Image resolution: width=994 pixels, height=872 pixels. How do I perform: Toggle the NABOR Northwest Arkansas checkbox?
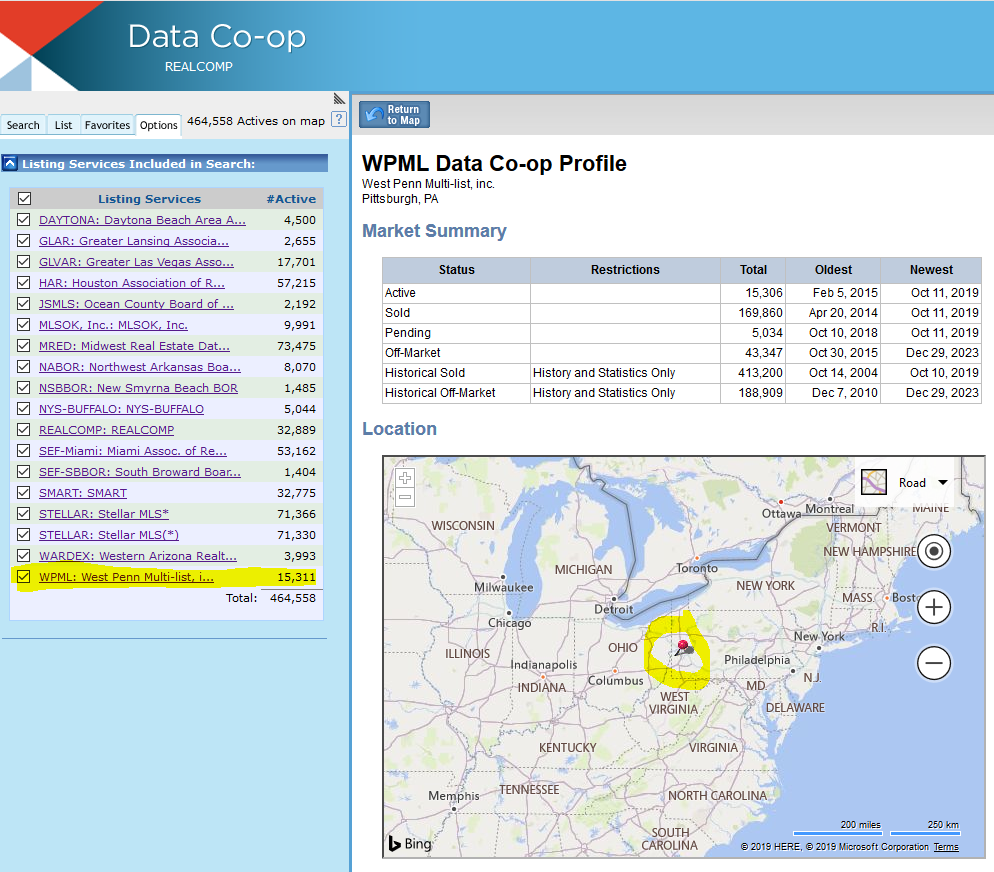(x=23, y=366)
